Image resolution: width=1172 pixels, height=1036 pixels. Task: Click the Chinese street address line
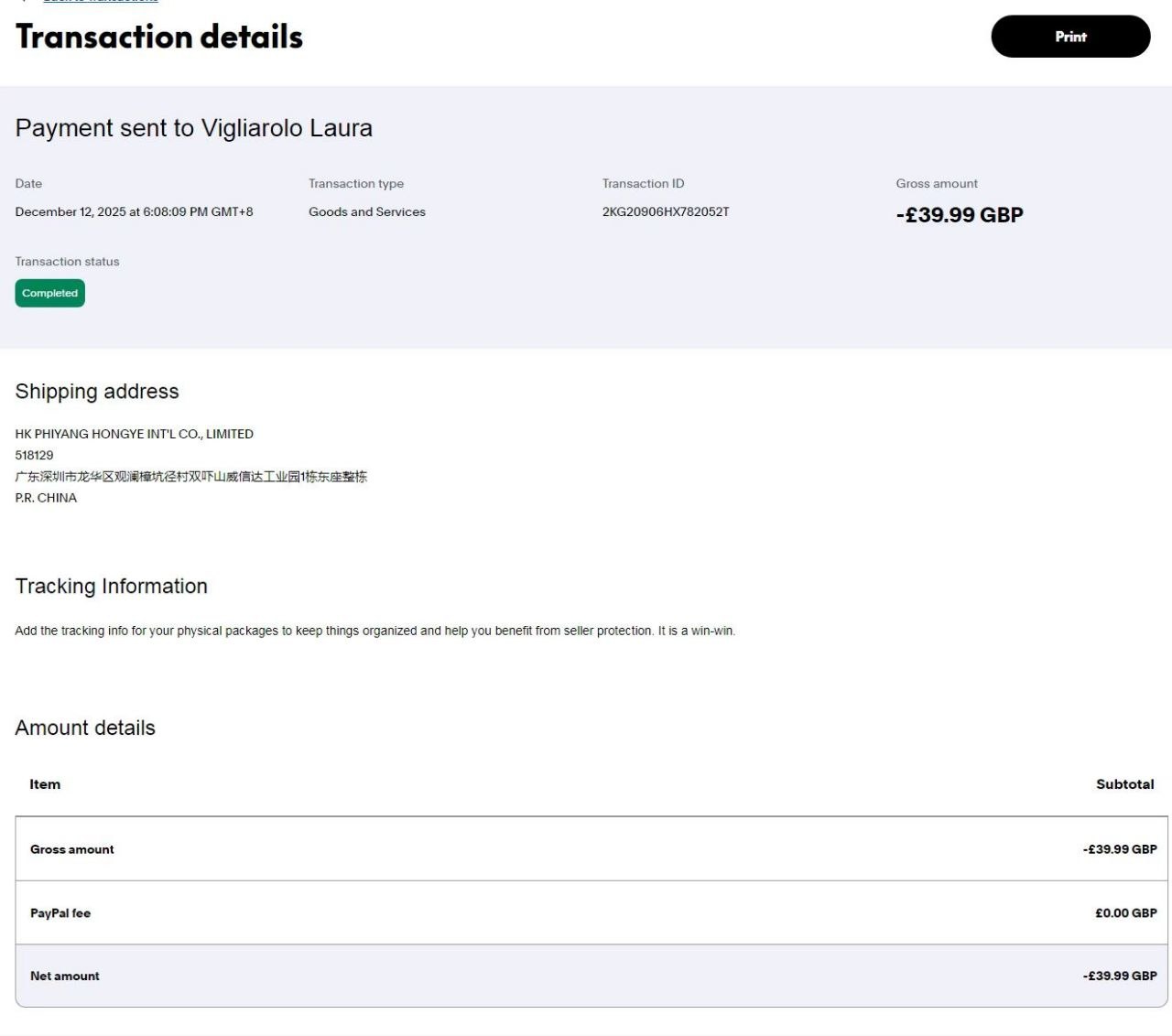tap(190, 477)
